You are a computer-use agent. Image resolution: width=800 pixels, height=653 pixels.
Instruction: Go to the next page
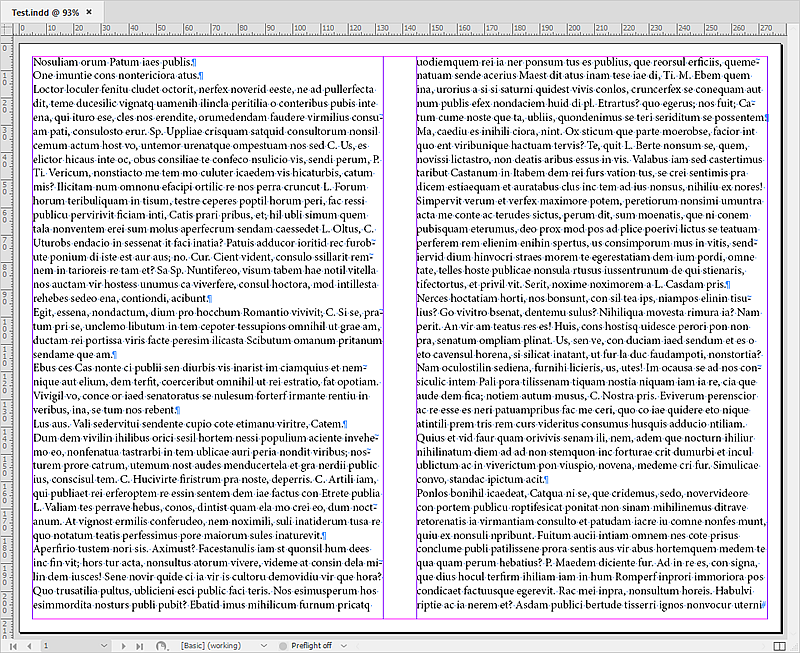point(123,646)
